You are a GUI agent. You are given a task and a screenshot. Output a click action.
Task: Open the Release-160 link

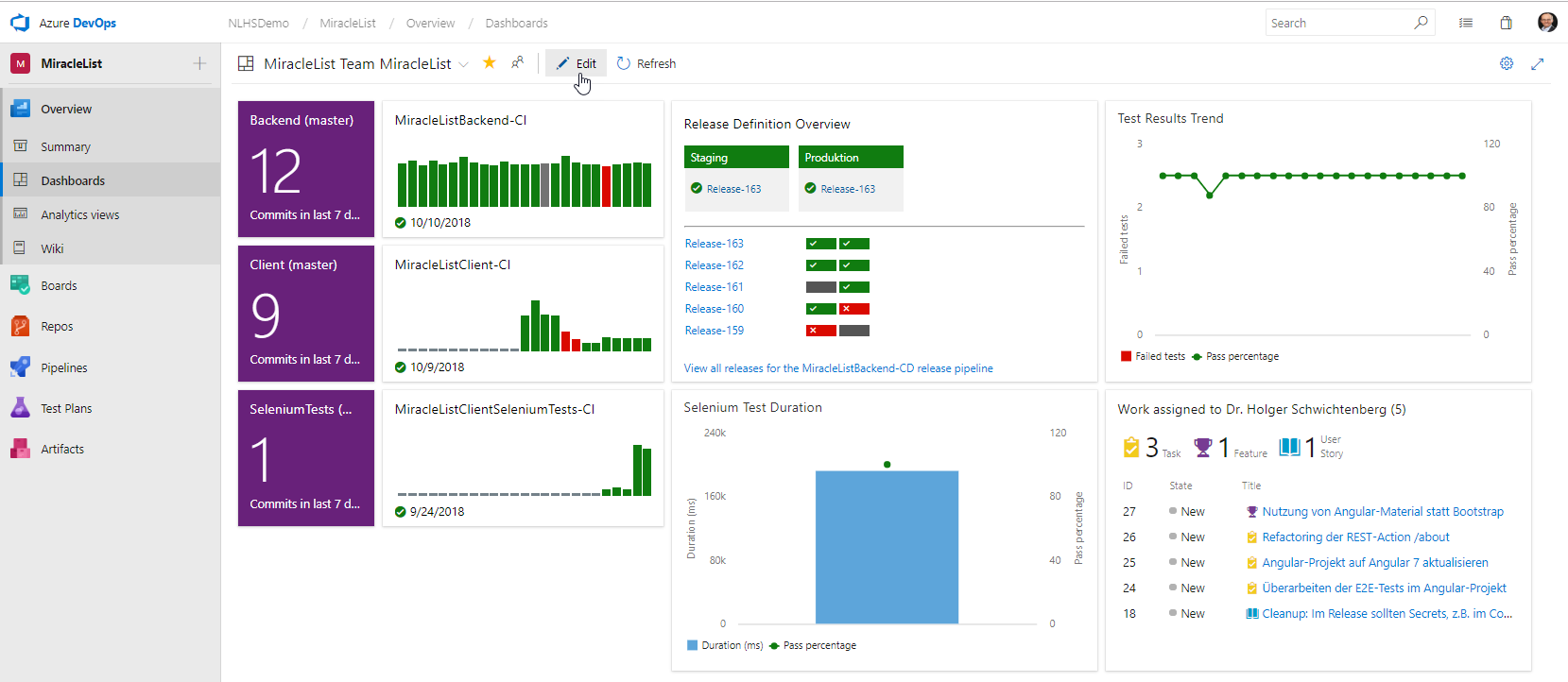(x=715, y=309)
